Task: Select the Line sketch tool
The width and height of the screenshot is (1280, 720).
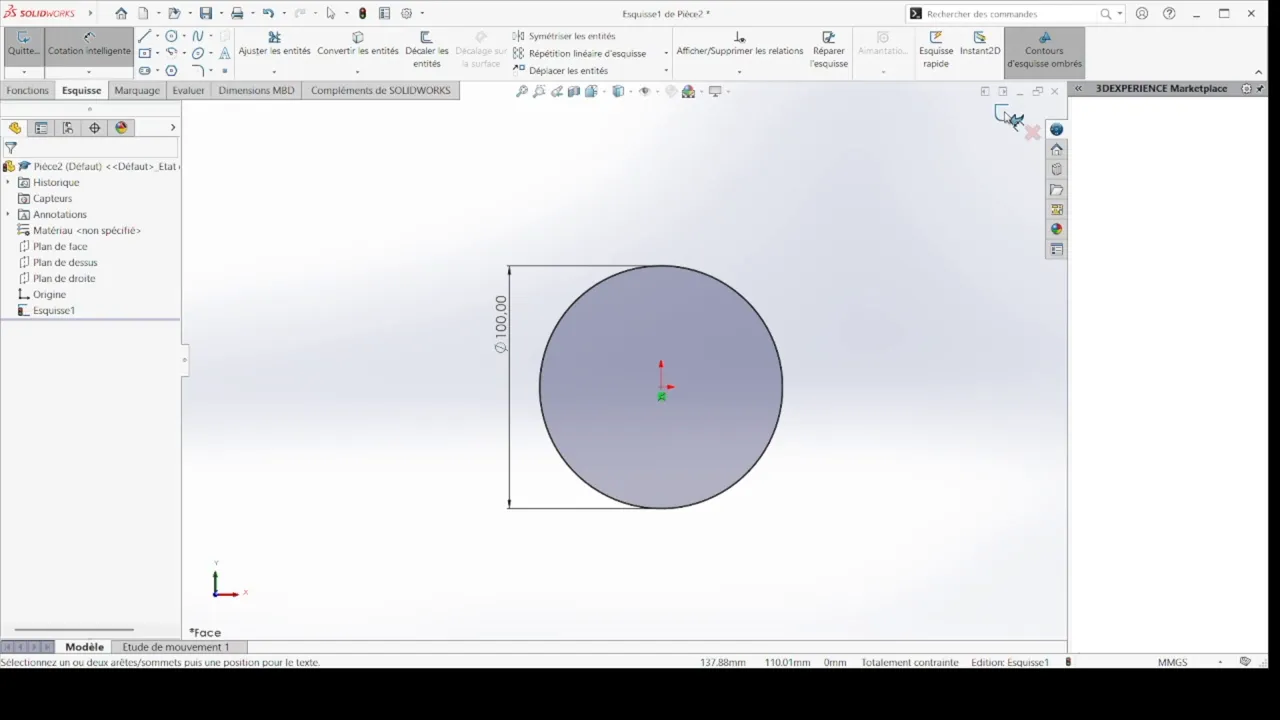Action: coord(145,36)
